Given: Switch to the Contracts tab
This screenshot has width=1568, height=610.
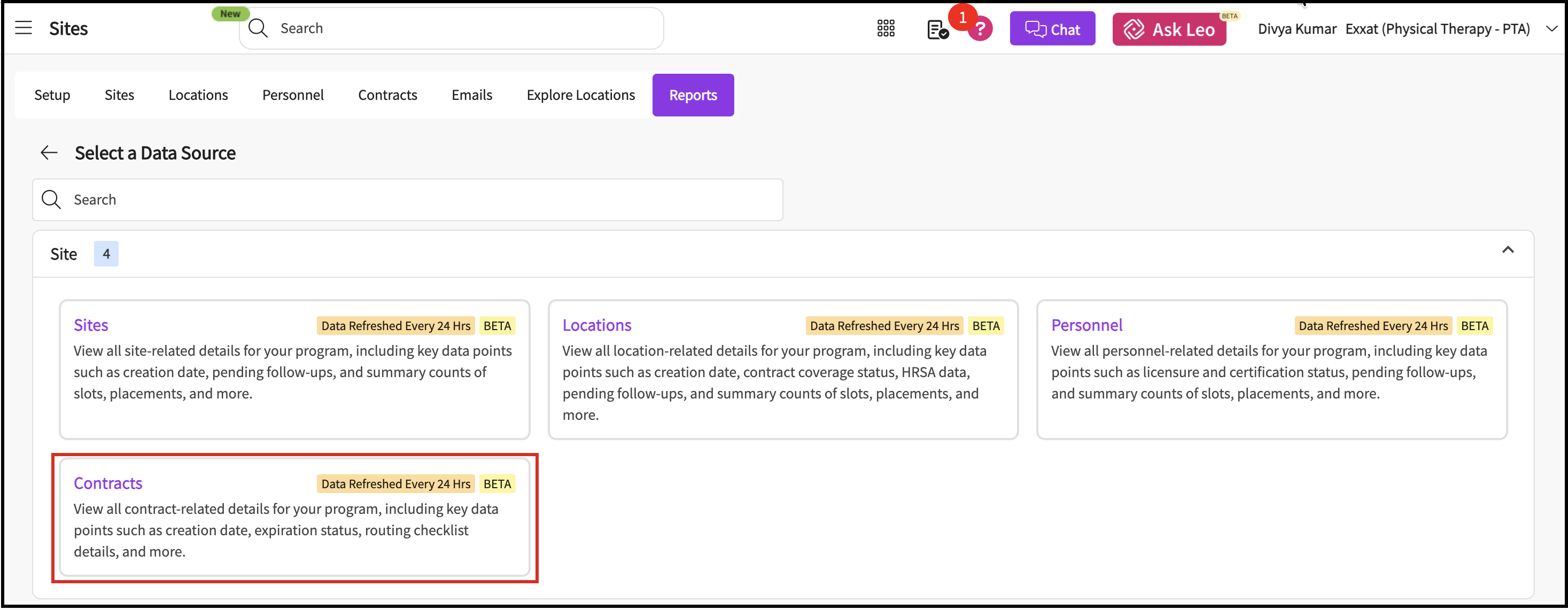Looking at the screenshot, I should (x=387, y=95).
